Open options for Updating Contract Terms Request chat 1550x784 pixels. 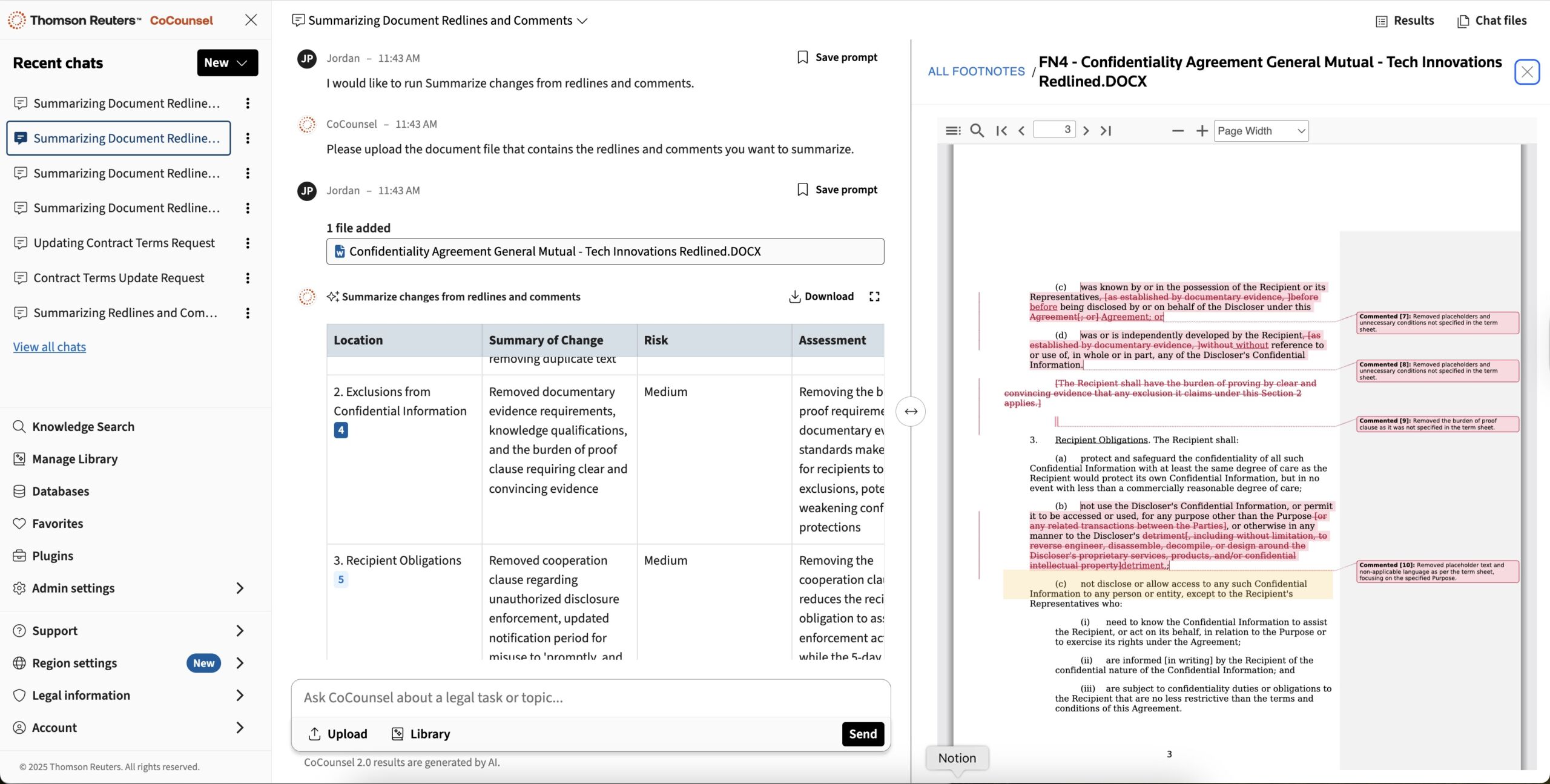[248, 243]
